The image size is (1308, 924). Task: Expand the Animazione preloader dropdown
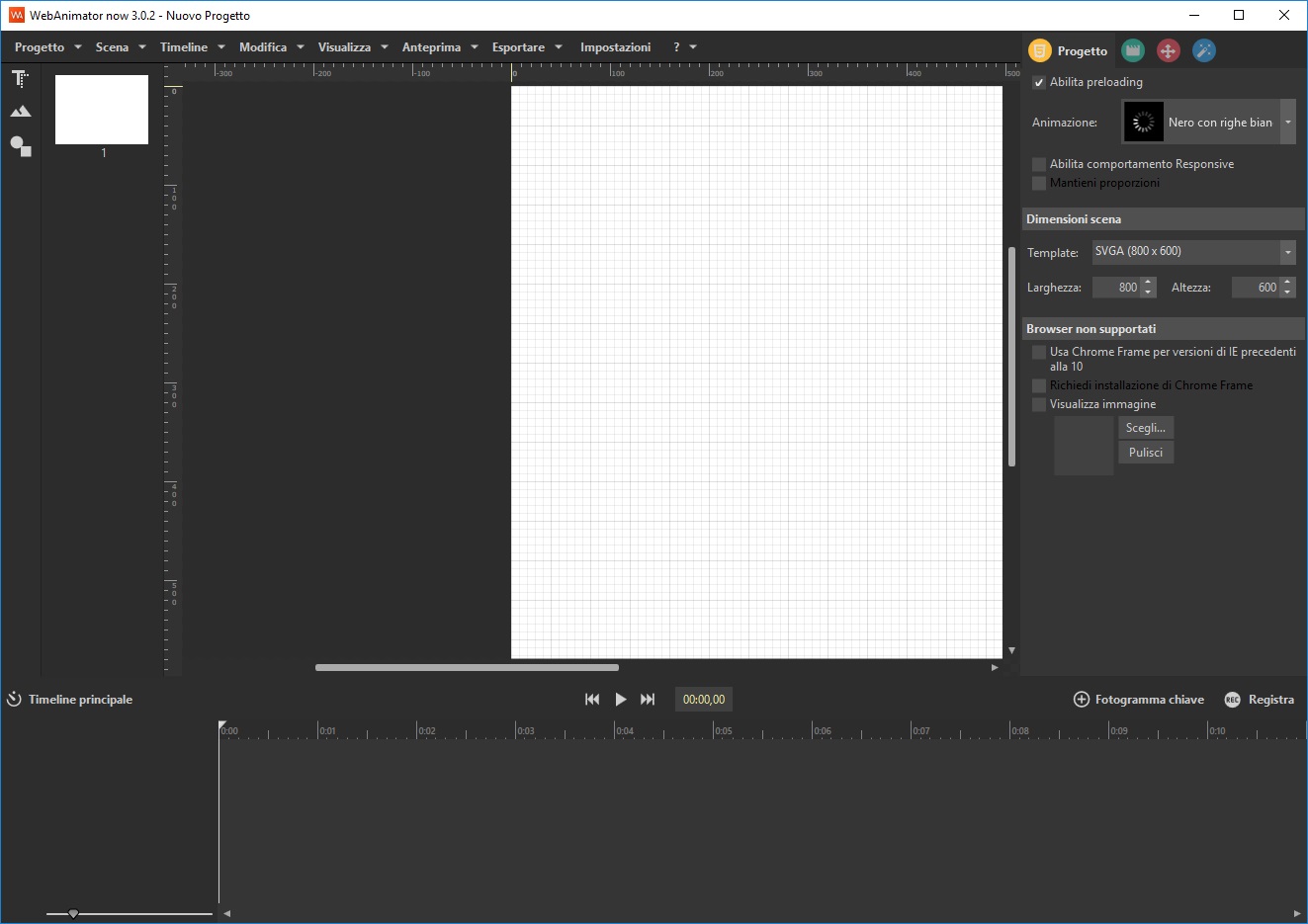coord(1287,123)
